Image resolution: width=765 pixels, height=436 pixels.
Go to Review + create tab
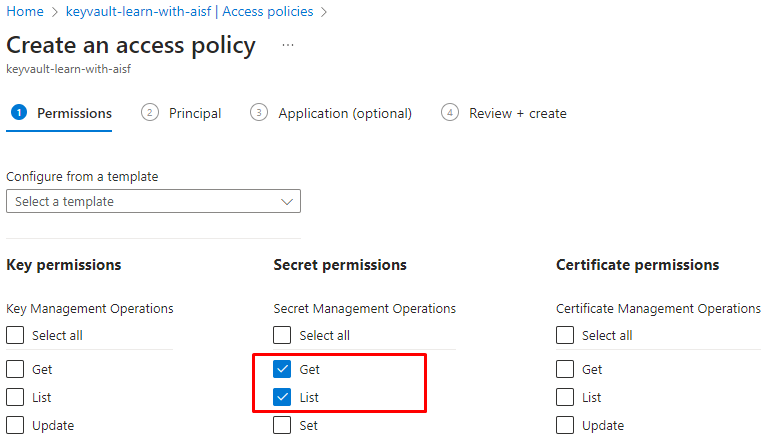pyautogui.click(x=517, y=113)
